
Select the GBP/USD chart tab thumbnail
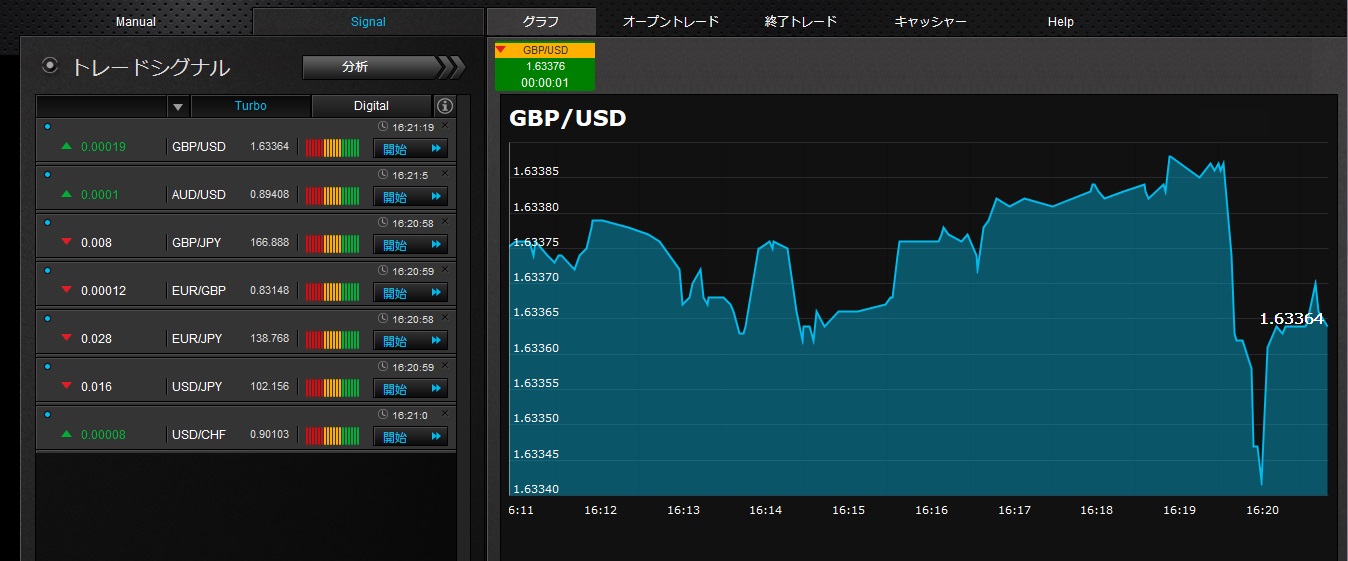coord(545,66)
